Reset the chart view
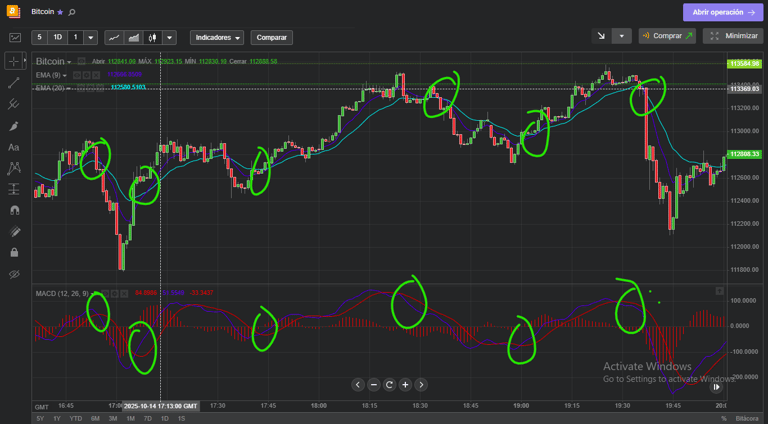Screen dimensions: 768x424 [389, 385]
